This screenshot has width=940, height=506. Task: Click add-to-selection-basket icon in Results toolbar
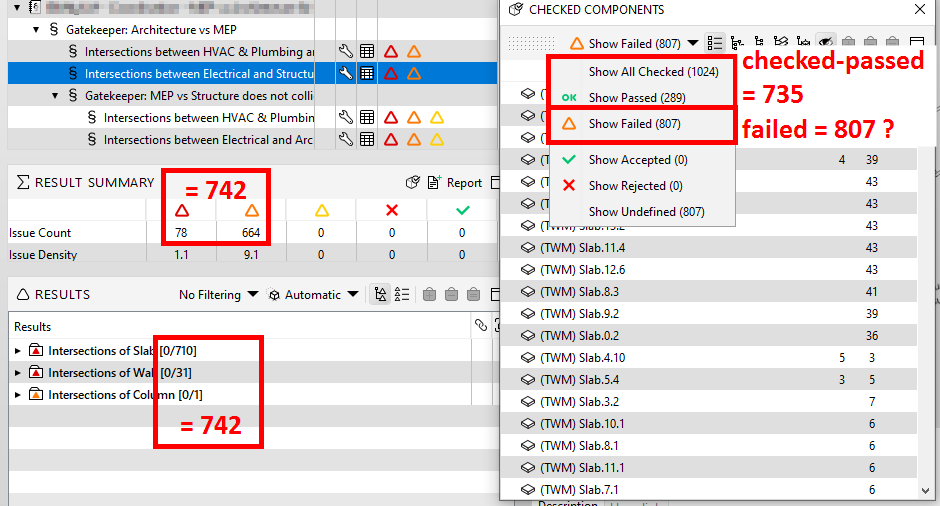429,294
